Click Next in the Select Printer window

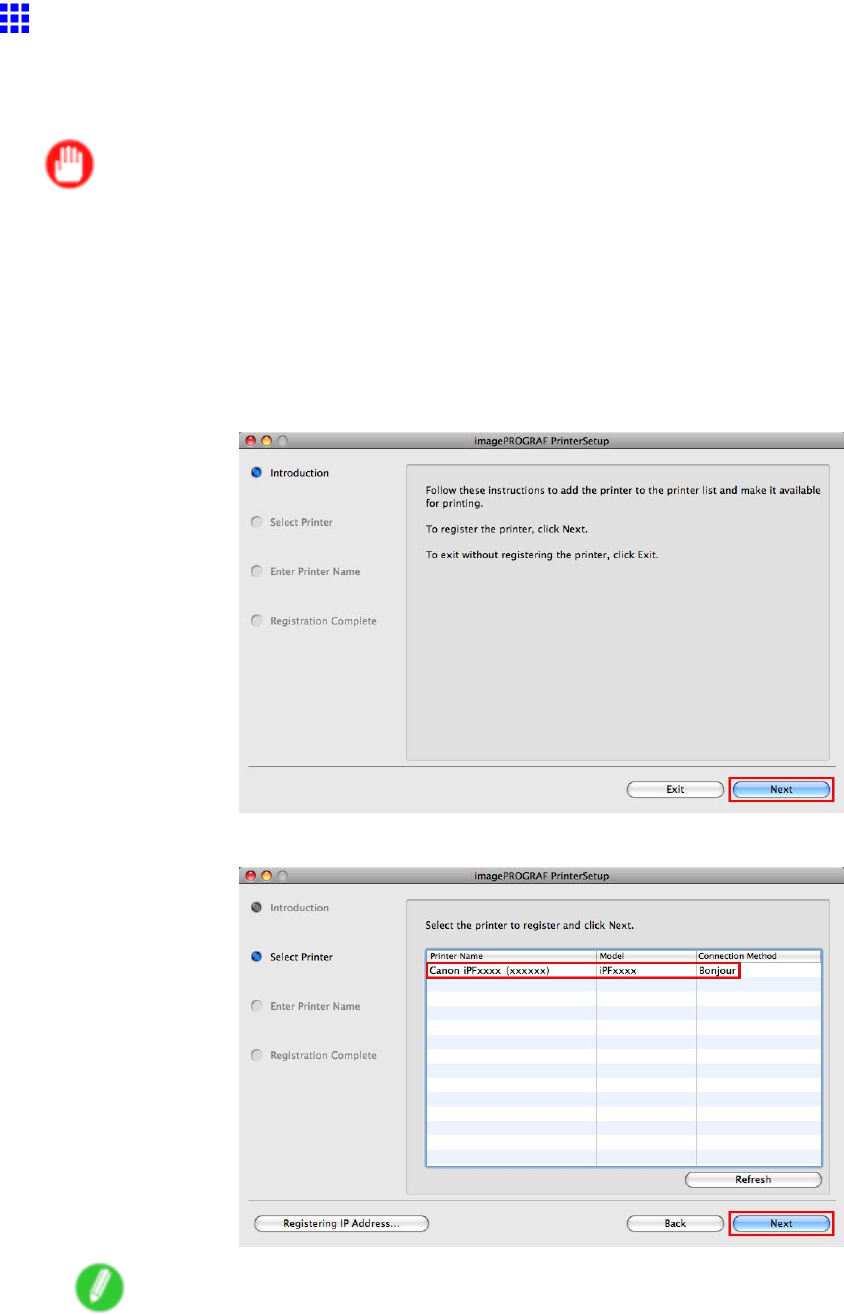tap(781, 1223)
